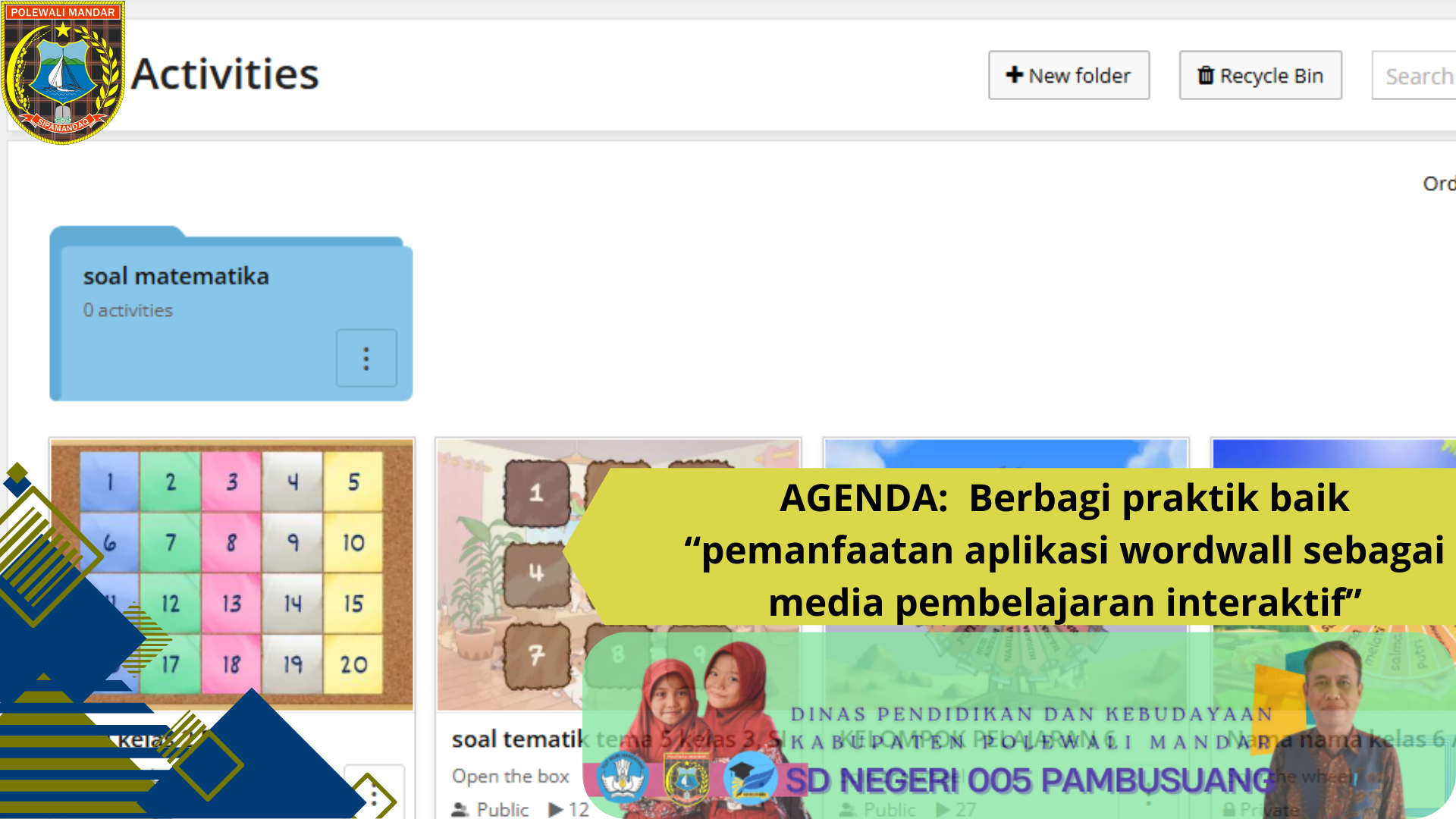Screen dimensions: 1456x819
Task: Click the Activities page heading
Action: click(x=225, y=74)
